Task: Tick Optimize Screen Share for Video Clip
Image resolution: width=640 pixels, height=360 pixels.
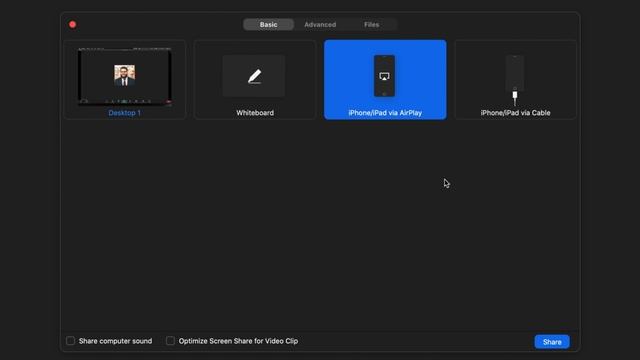Action: click(170, 340)
